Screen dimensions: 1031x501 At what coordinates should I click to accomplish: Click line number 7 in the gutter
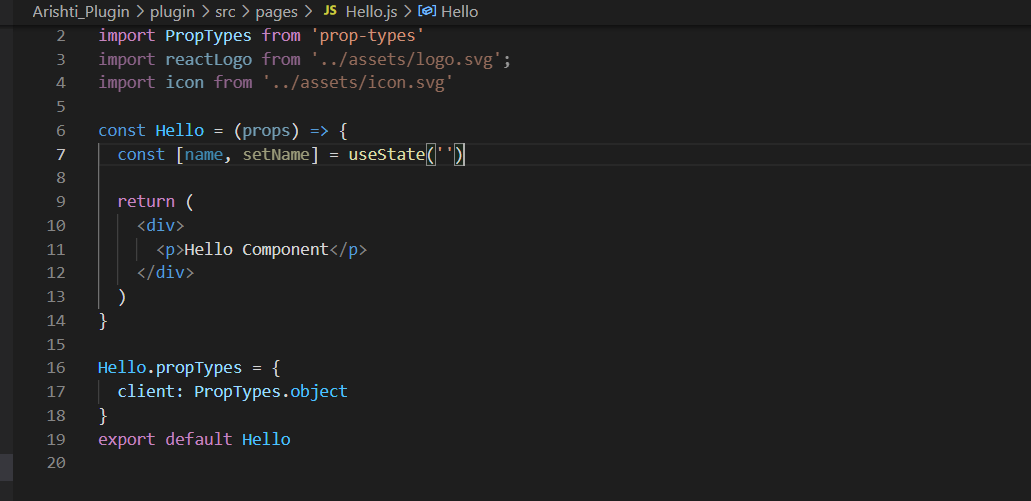[x=61, y=155]
